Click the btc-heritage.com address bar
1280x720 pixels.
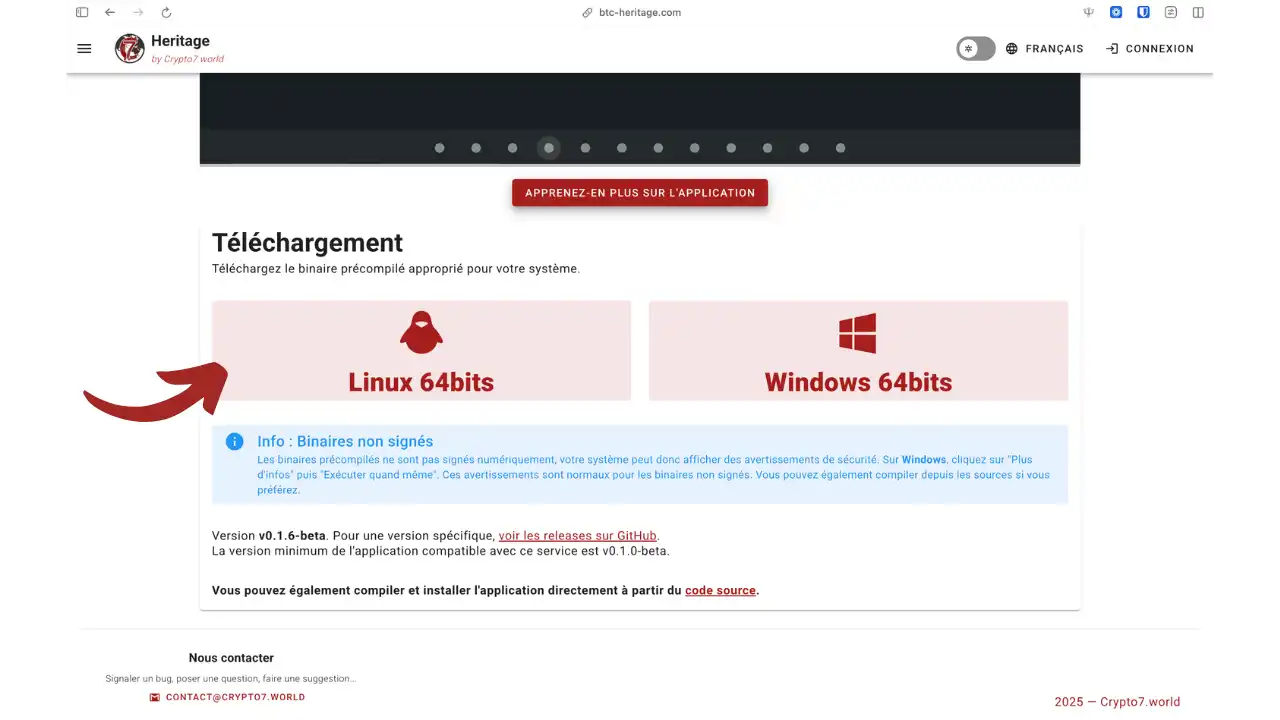click(x=639, y=12)
